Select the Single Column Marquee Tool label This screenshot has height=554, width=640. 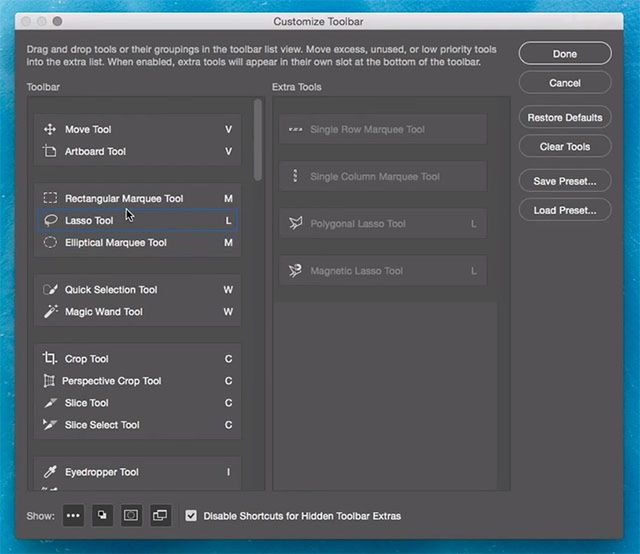pyautogui.click(x=375, y=176)
